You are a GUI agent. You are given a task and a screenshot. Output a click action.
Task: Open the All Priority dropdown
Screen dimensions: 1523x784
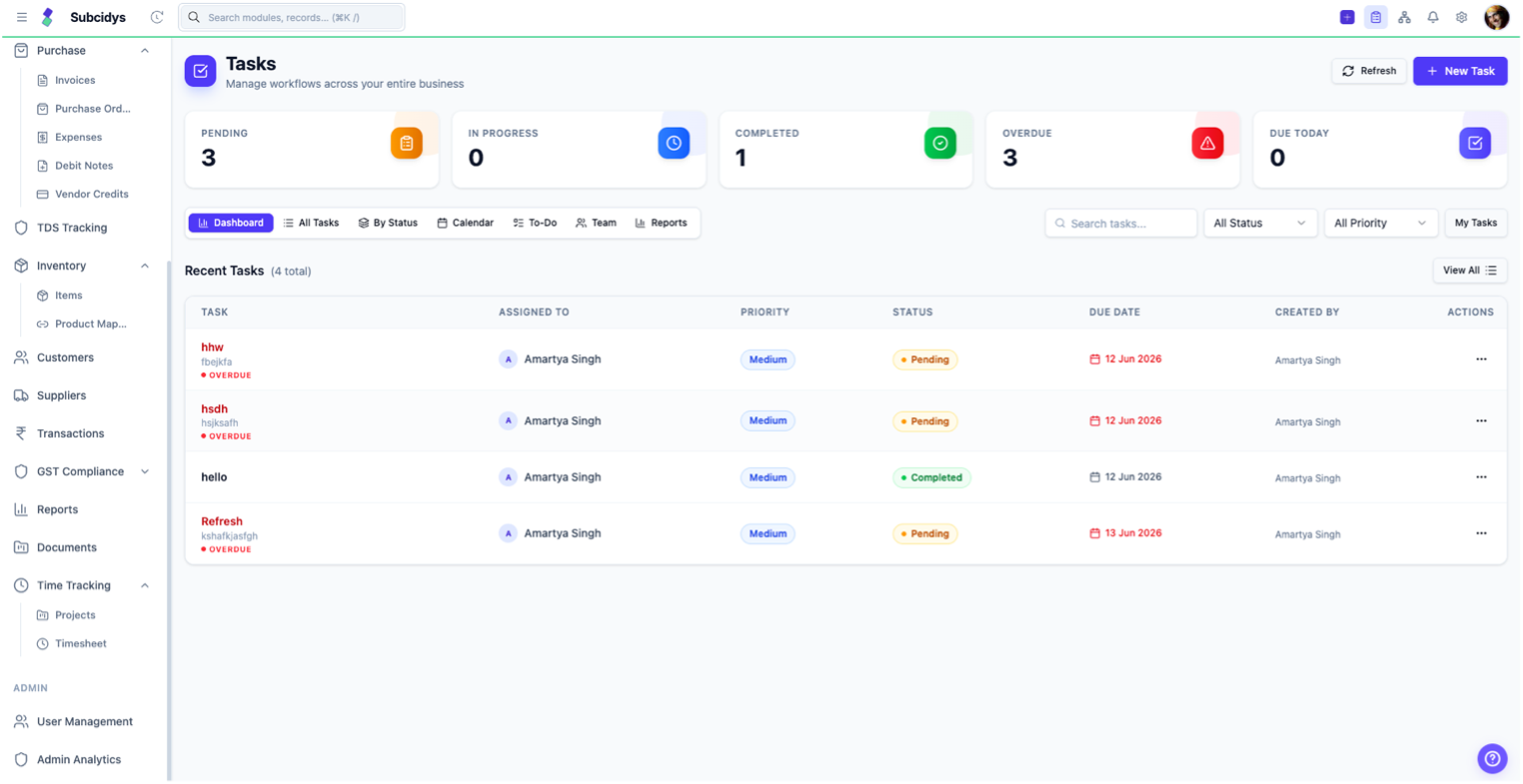[x=1380, y=223]
